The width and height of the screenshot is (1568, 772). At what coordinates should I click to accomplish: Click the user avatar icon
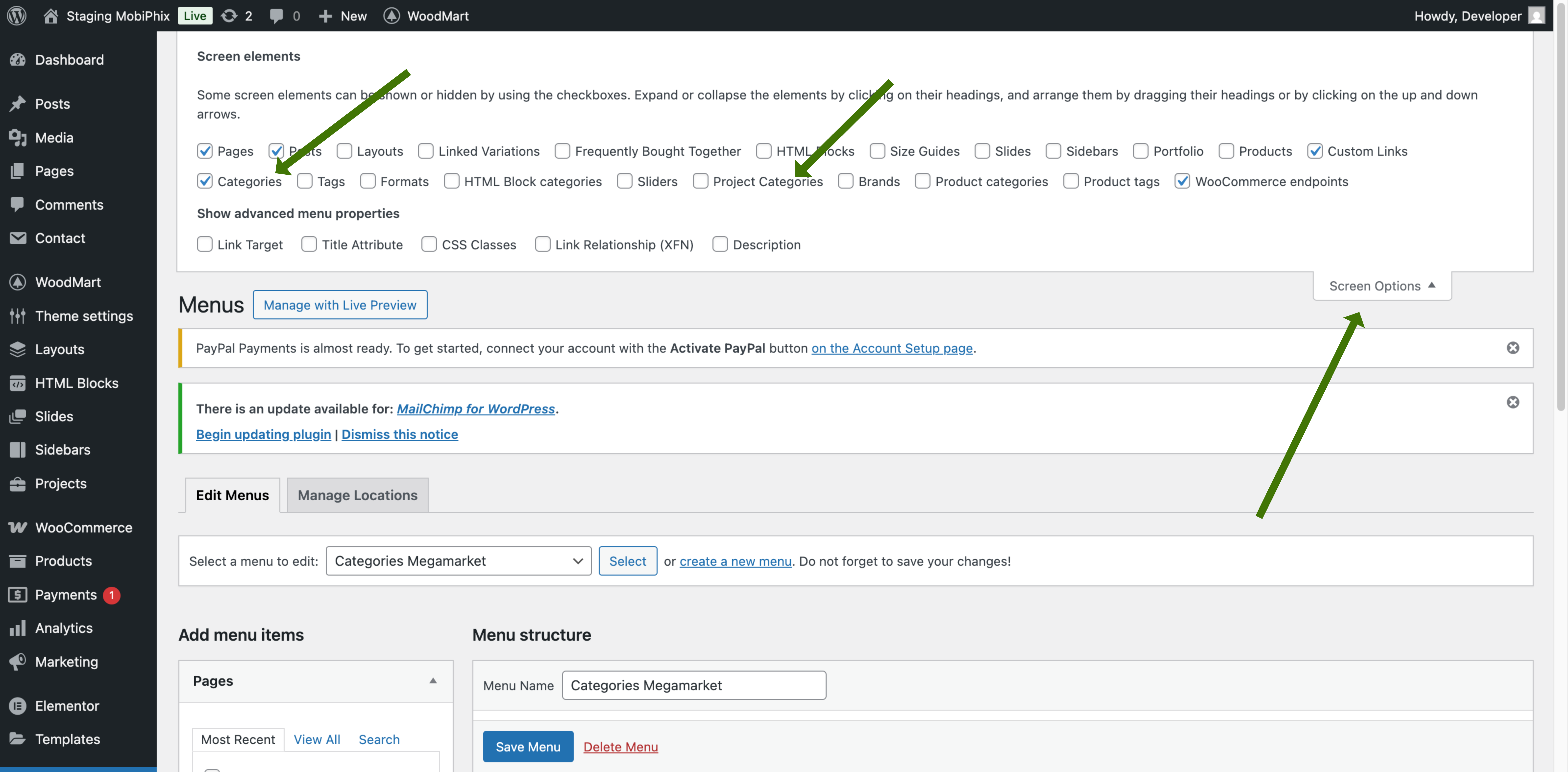tap(1536, 16)
